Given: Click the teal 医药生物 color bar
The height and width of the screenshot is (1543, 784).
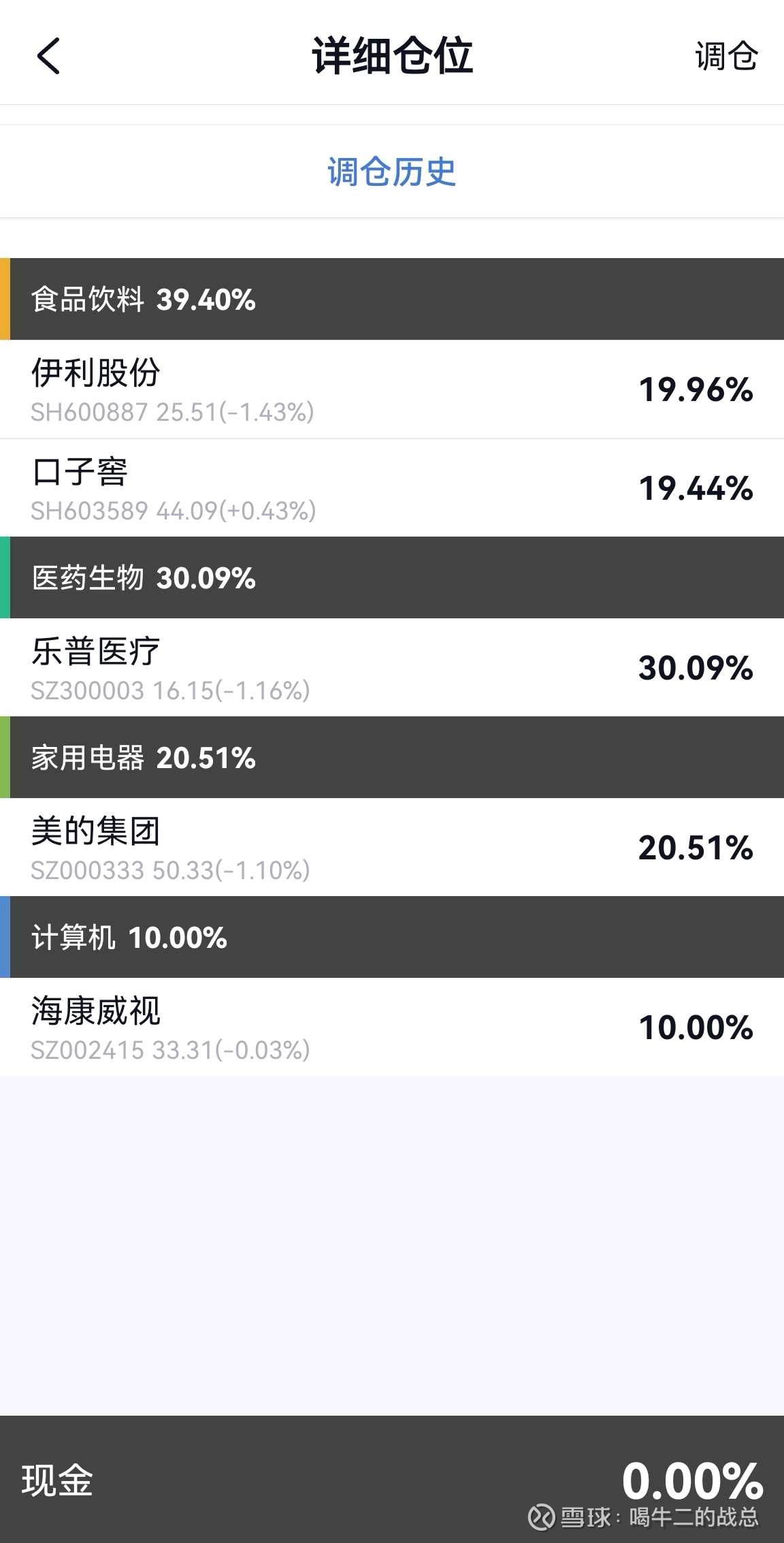Looking at the screenshot, I should coord(5,578).
